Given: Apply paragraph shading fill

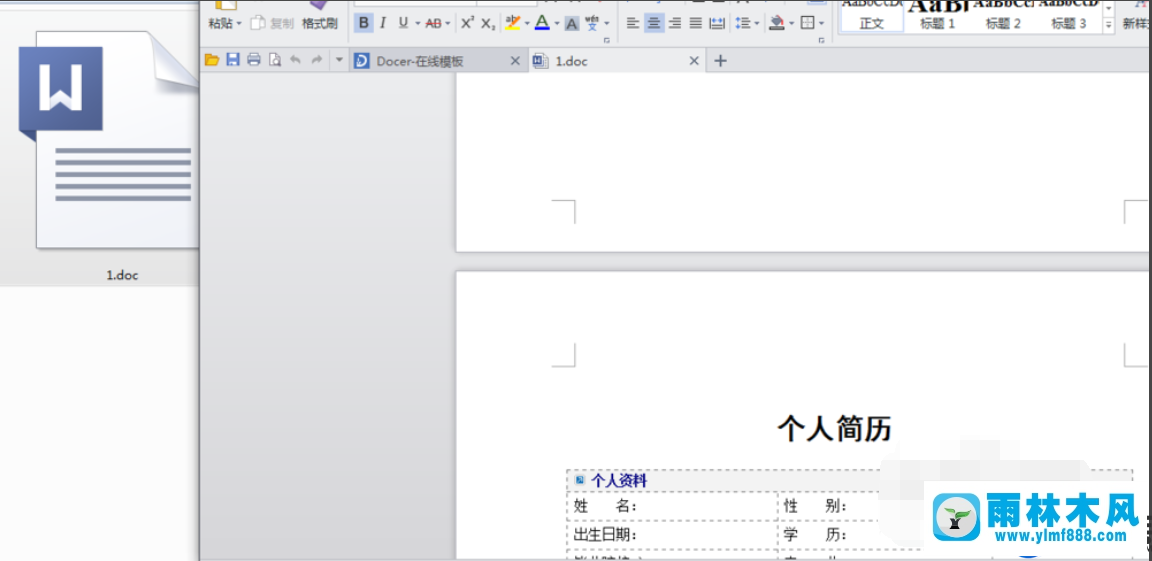Looking at the screenshot, I should (777, 23).
